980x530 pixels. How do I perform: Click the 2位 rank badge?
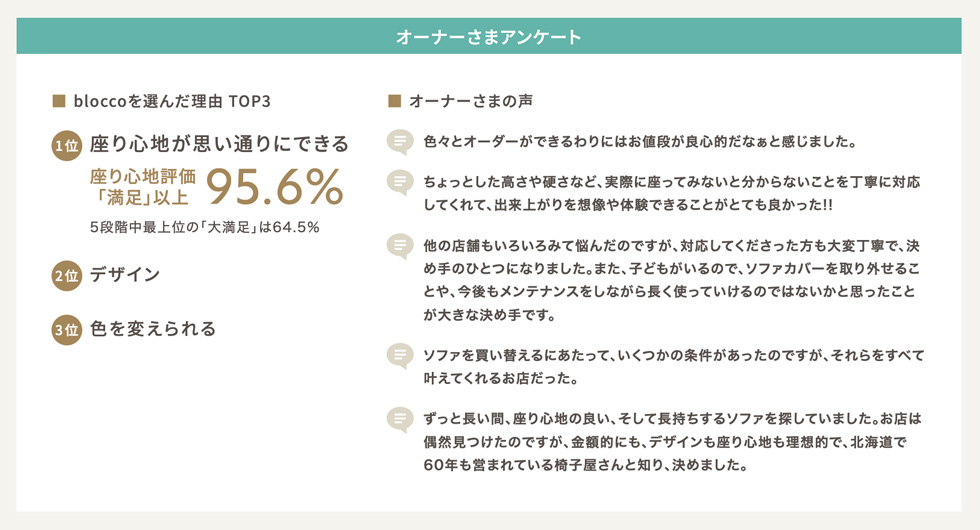pos(67,276)
